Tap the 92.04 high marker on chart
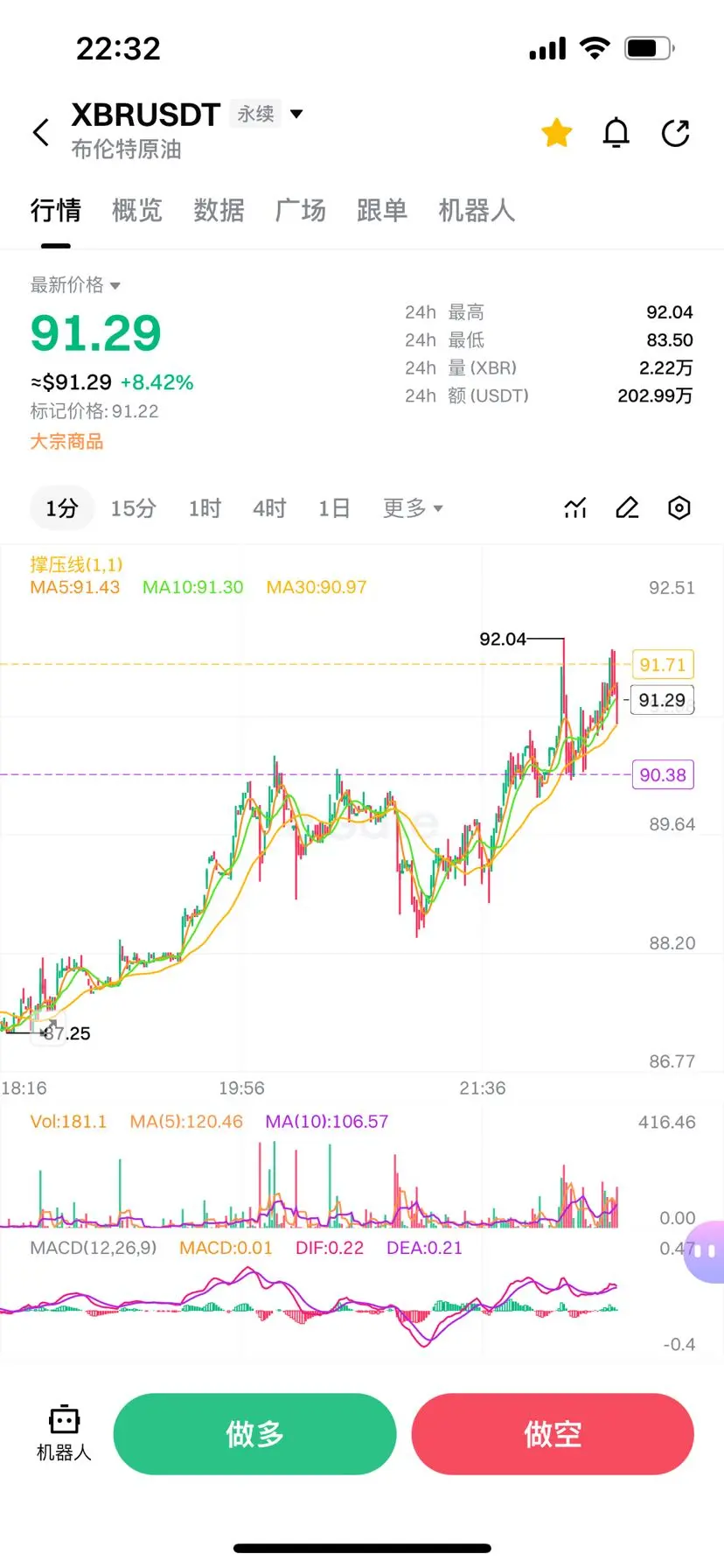The height and width of the screenshot is (1568, 724). click(x=503, y=639)
